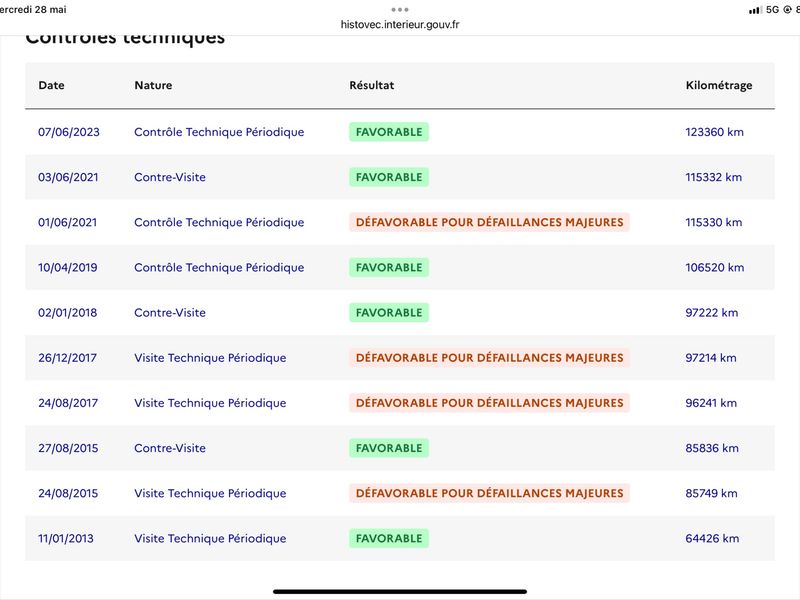Tap the histovec.interieur.gouv.fr address bar
The image size is (800, 600).
click(400, 24)
